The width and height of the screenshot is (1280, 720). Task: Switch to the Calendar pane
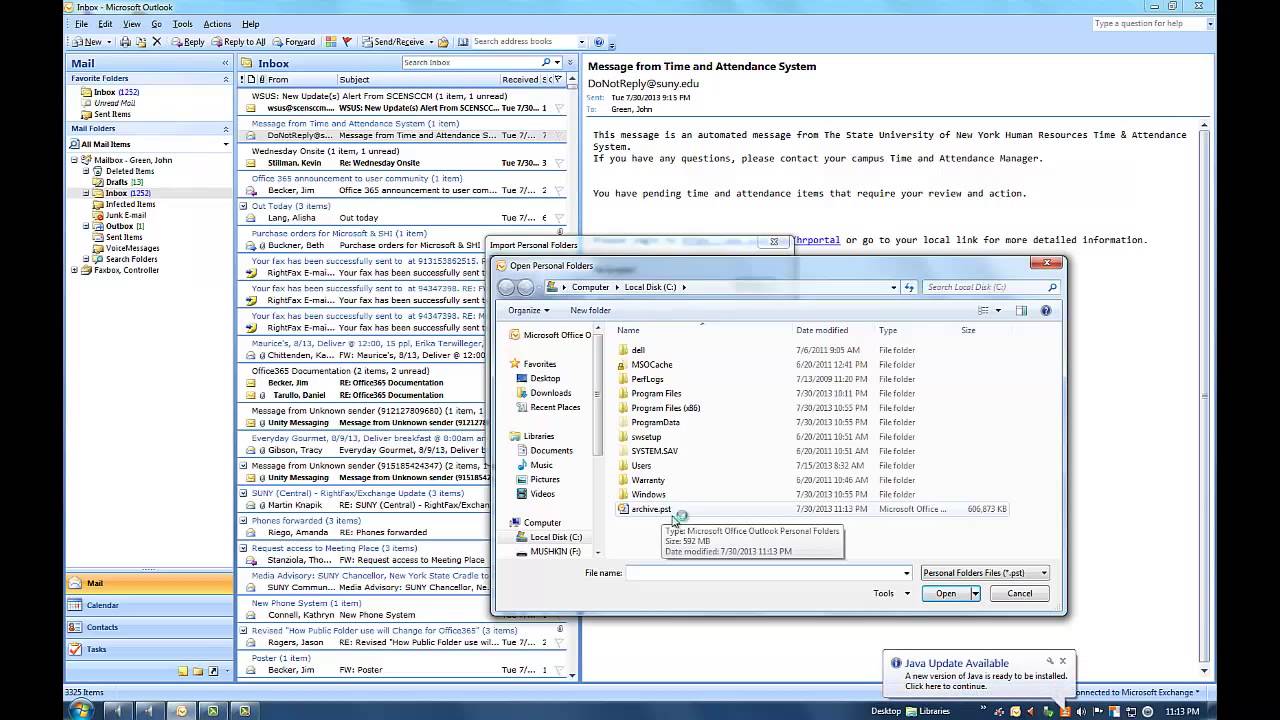(x=150, y=605)
